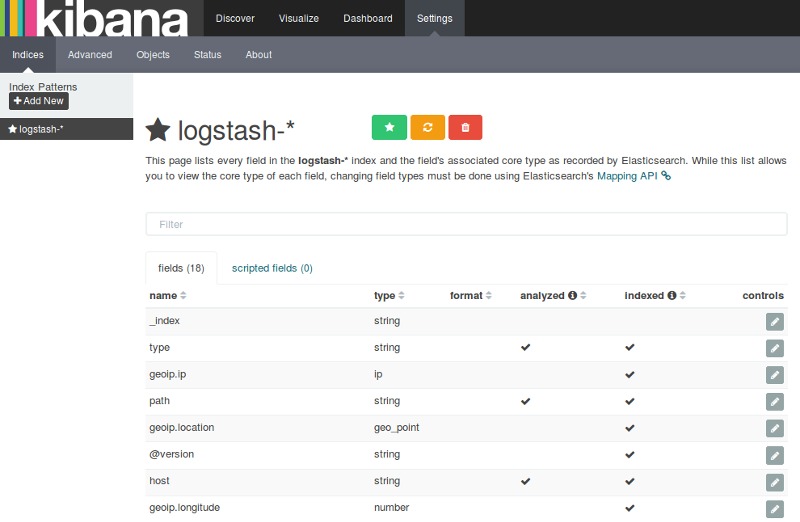The image size is (800, 522).
Task: Go to the Advanced settings tab
Action: (x=90, y=55)
